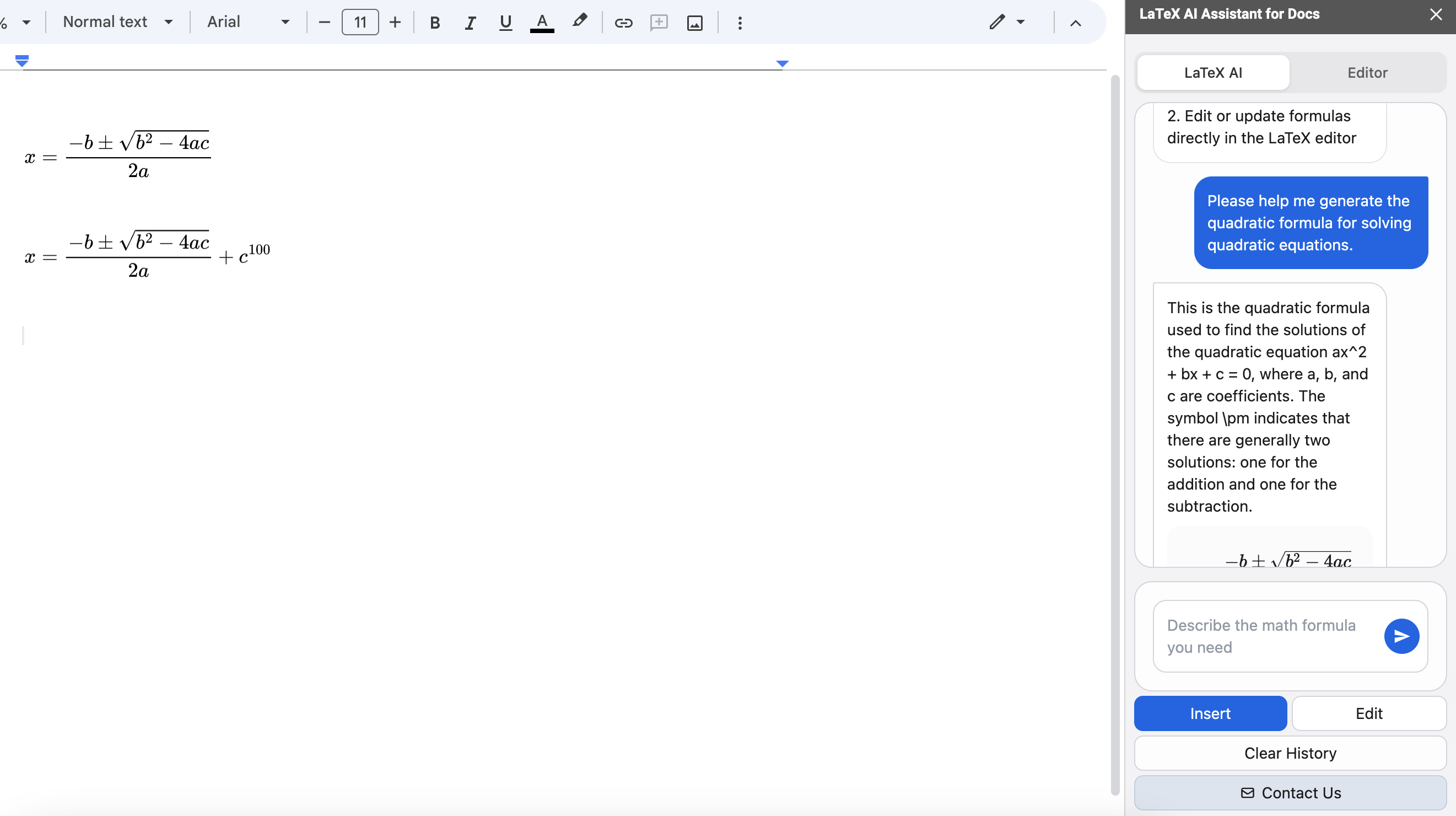1456x816 pixels.
Task: Click the Edit button
Action: coord(1368,713)
